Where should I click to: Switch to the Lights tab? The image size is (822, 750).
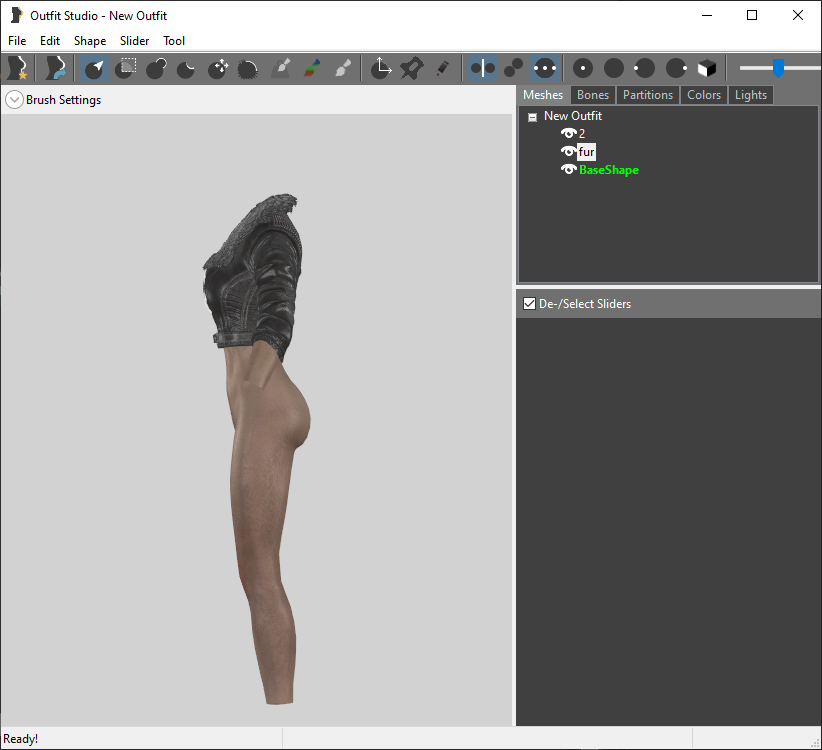pos(751,95)
